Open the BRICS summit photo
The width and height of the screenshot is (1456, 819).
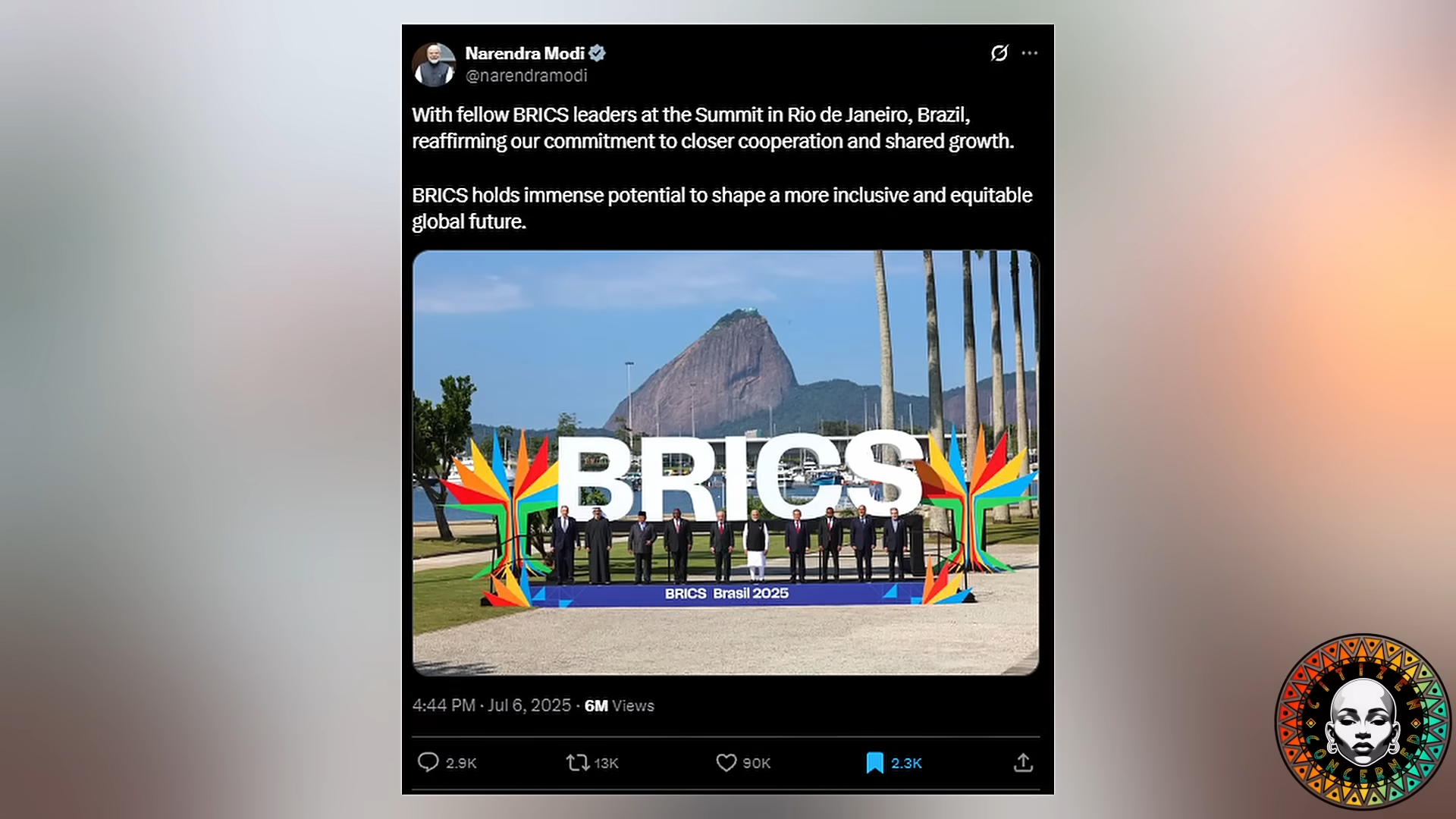tap(726, 463)
